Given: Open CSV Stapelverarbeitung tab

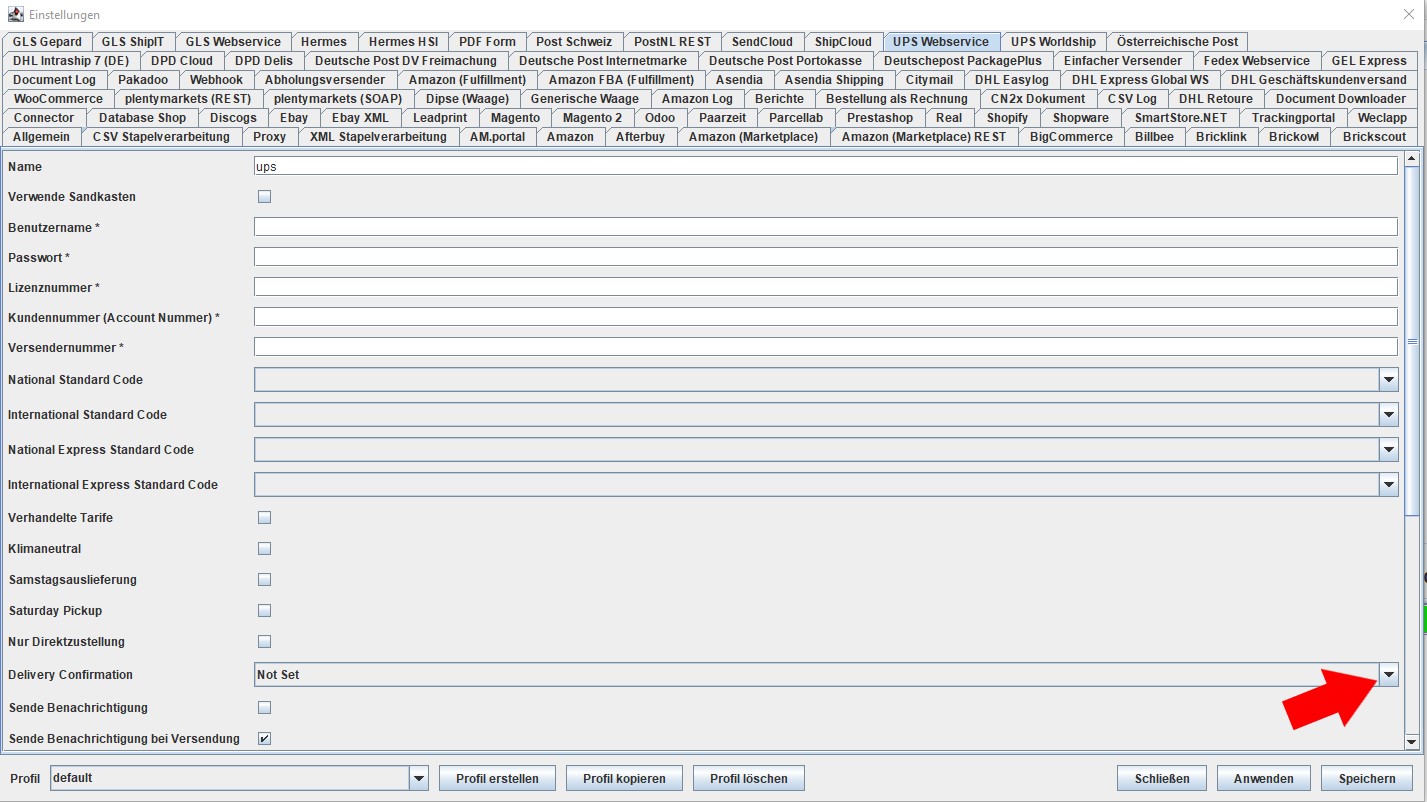Looking at the screenshot, I should click(x=161, y=137).
